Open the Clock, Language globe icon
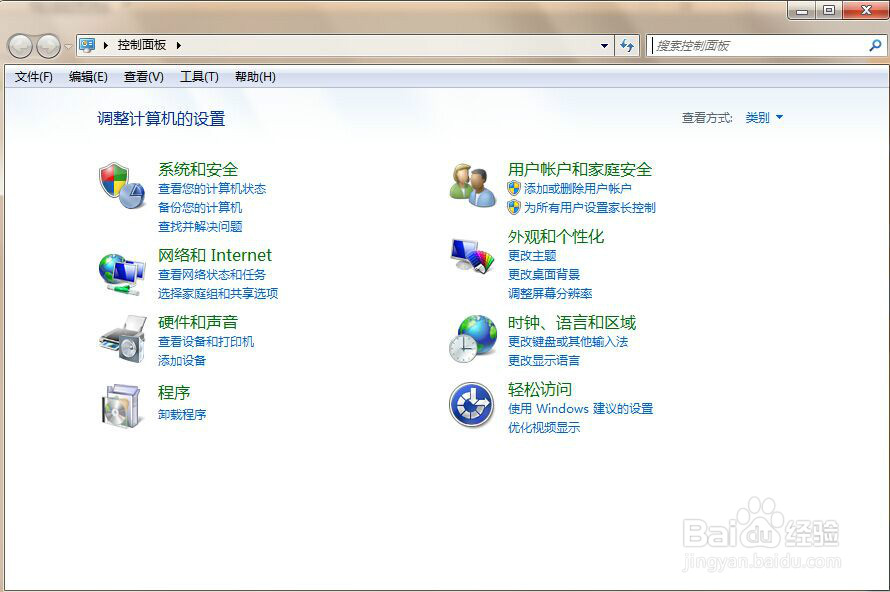Screen dimensions: 890x592 [473, 338]
